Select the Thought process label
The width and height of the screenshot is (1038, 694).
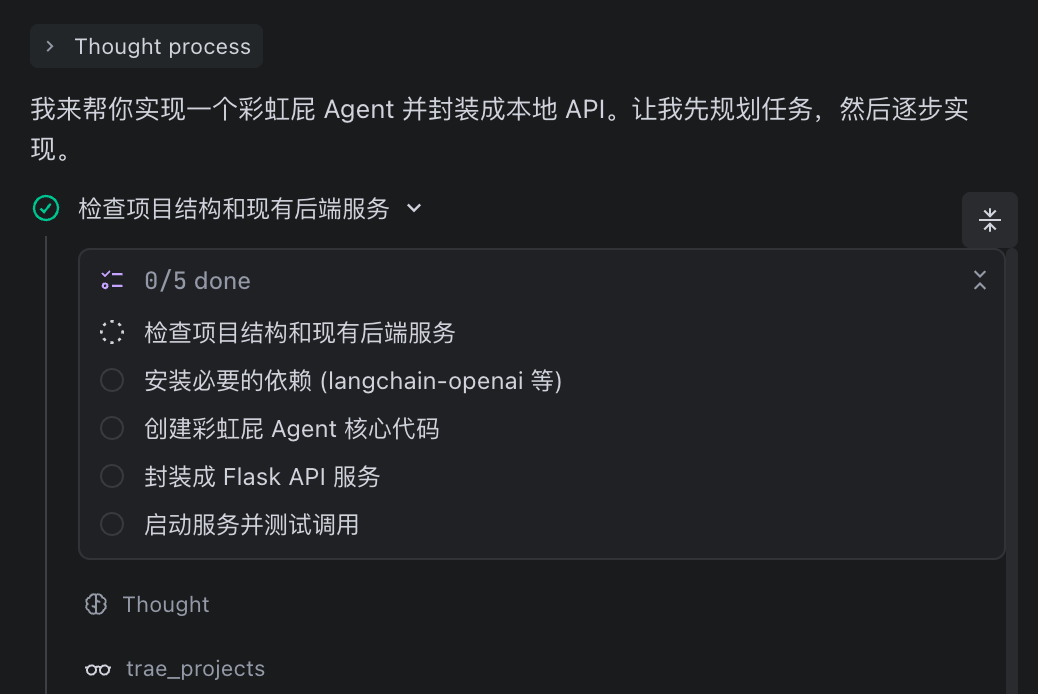tap(162, 46)
